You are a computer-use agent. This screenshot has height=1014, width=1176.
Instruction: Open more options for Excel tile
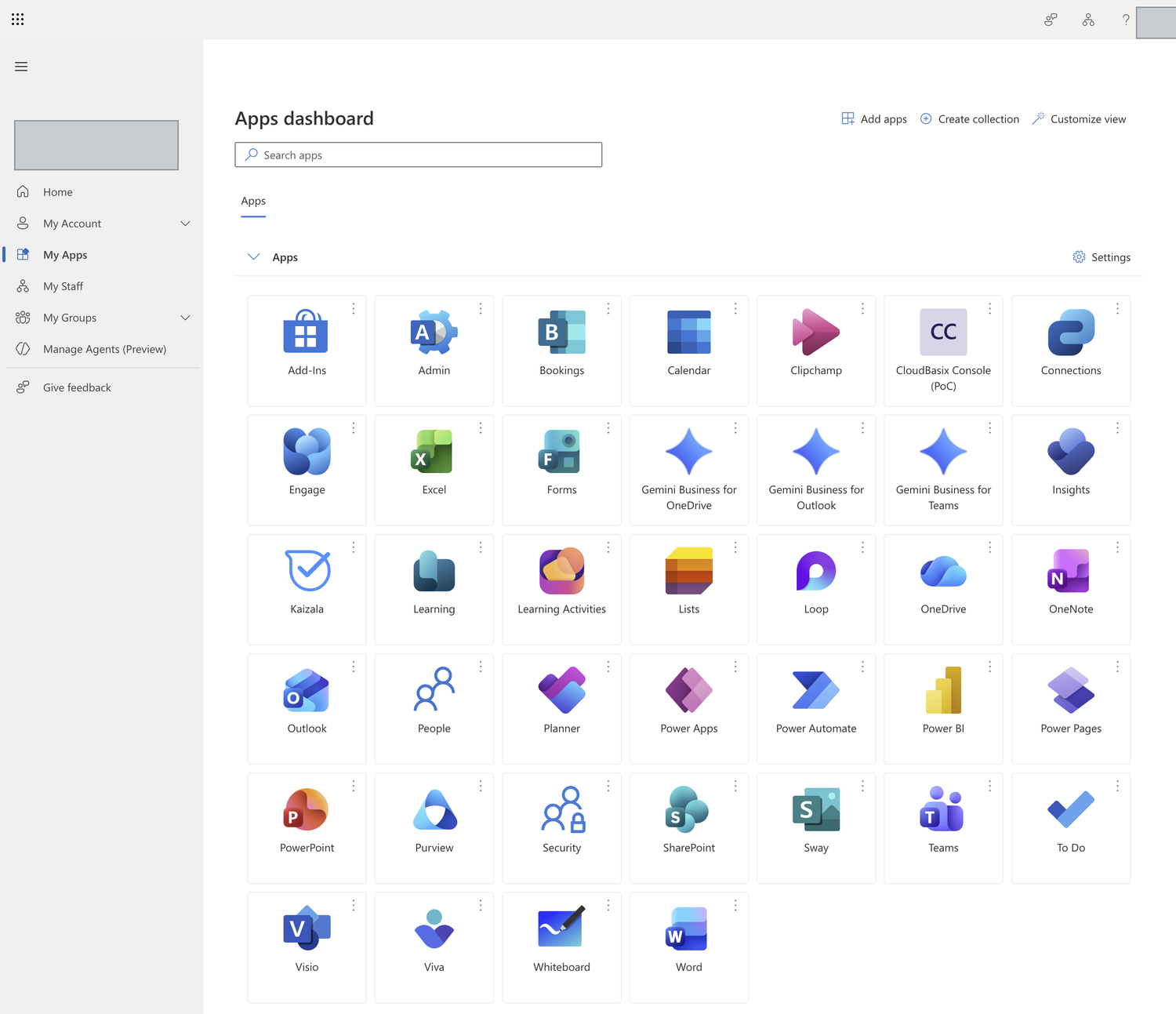[481, 428]
